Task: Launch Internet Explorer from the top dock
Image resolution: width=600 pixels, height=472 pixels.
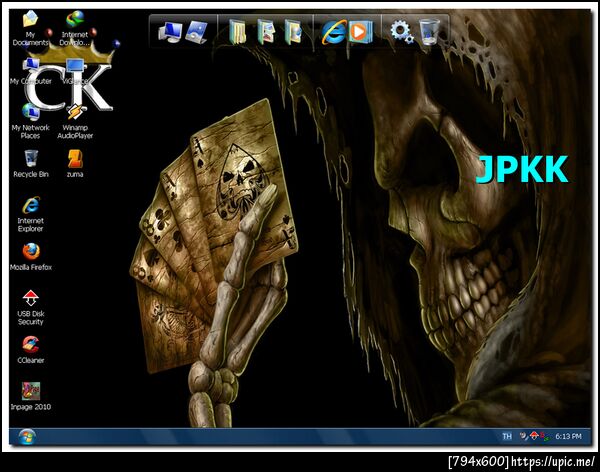Action: [334, 32]
